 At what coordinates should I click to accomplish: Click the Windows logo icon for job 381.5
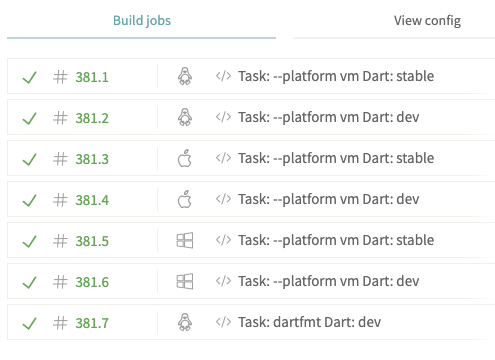point(185,240)
